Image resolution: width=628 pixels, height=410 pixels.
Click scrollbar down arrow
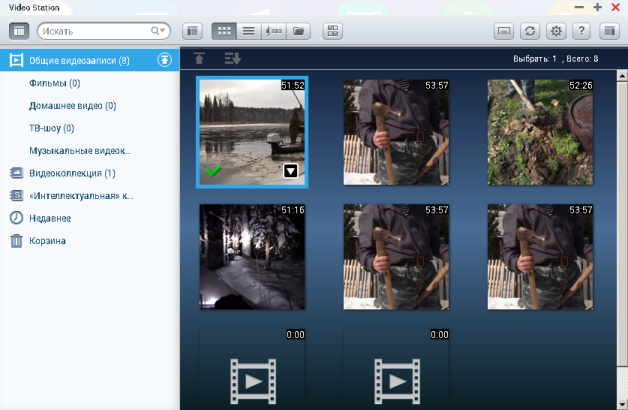622,404
